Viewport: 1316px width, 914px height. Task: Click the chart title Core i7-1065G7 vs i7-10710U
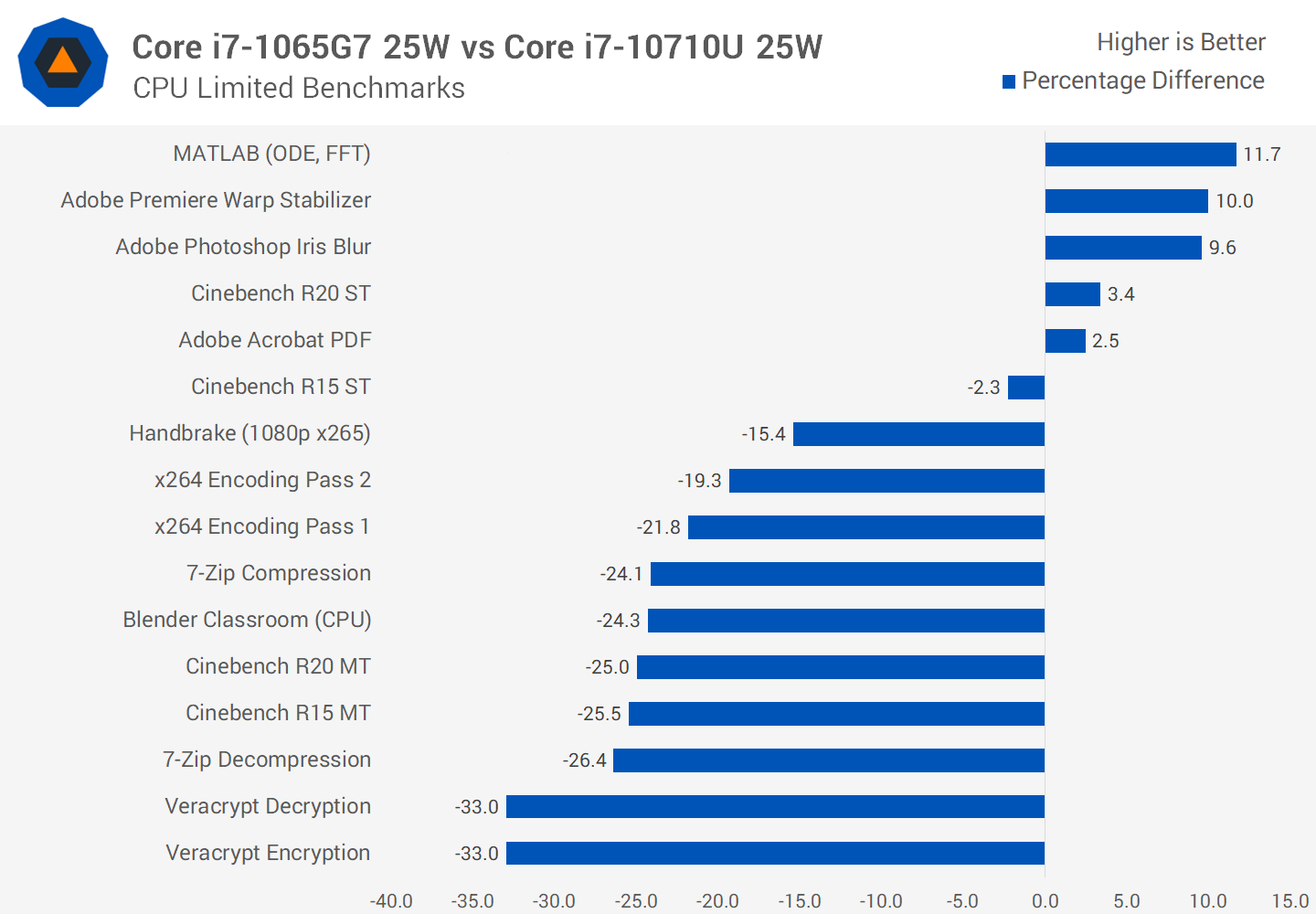477,48
